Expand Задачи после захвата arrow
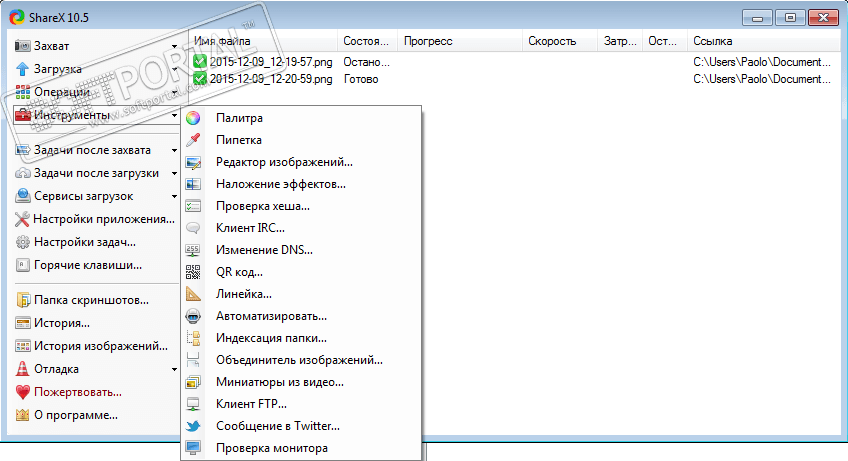848x461 pixels. point(174,150)
